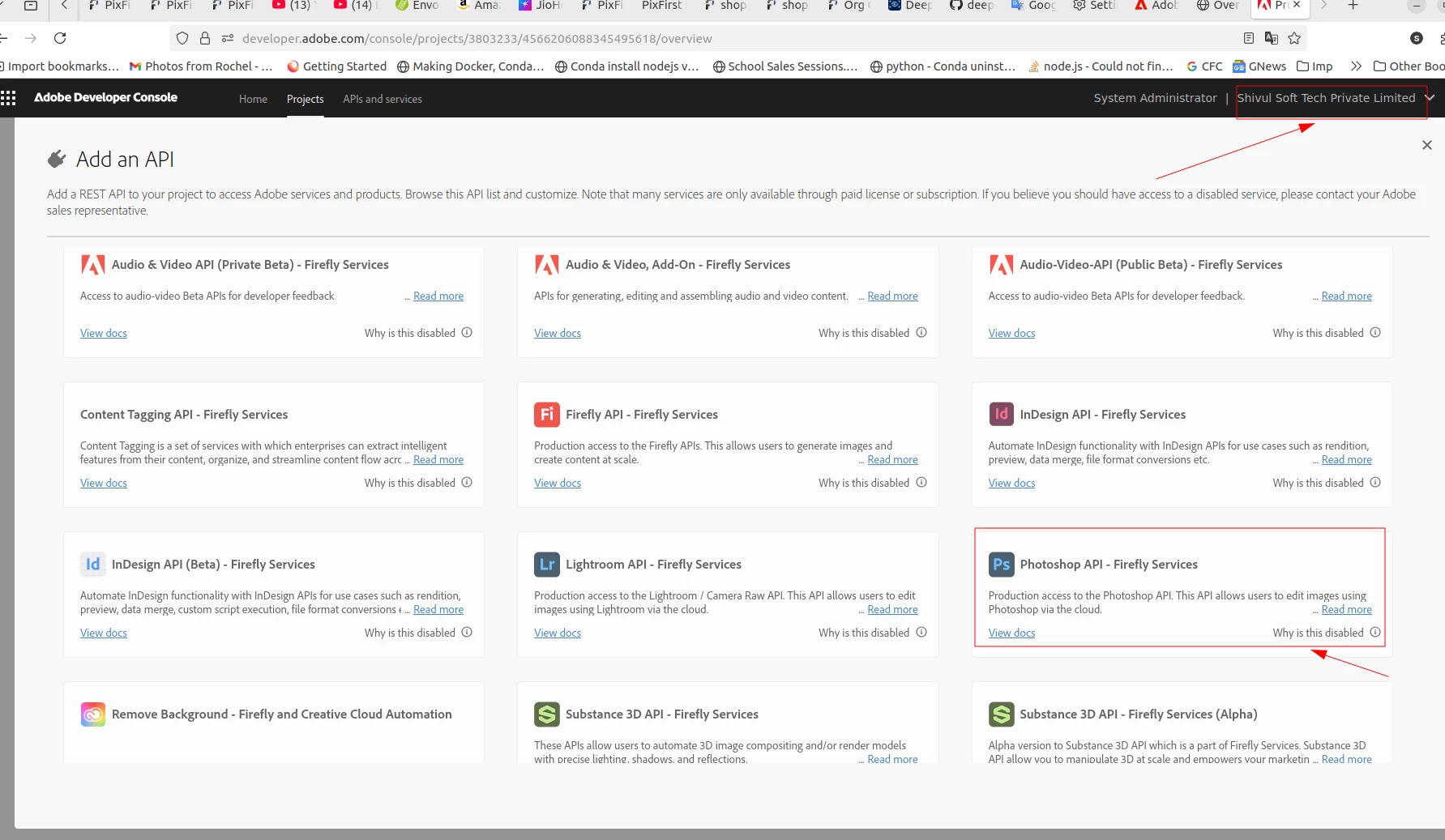Click the Content Tagging API card title
The image size is (1445, 840).
pyautogui.click(x=184, y=414)
